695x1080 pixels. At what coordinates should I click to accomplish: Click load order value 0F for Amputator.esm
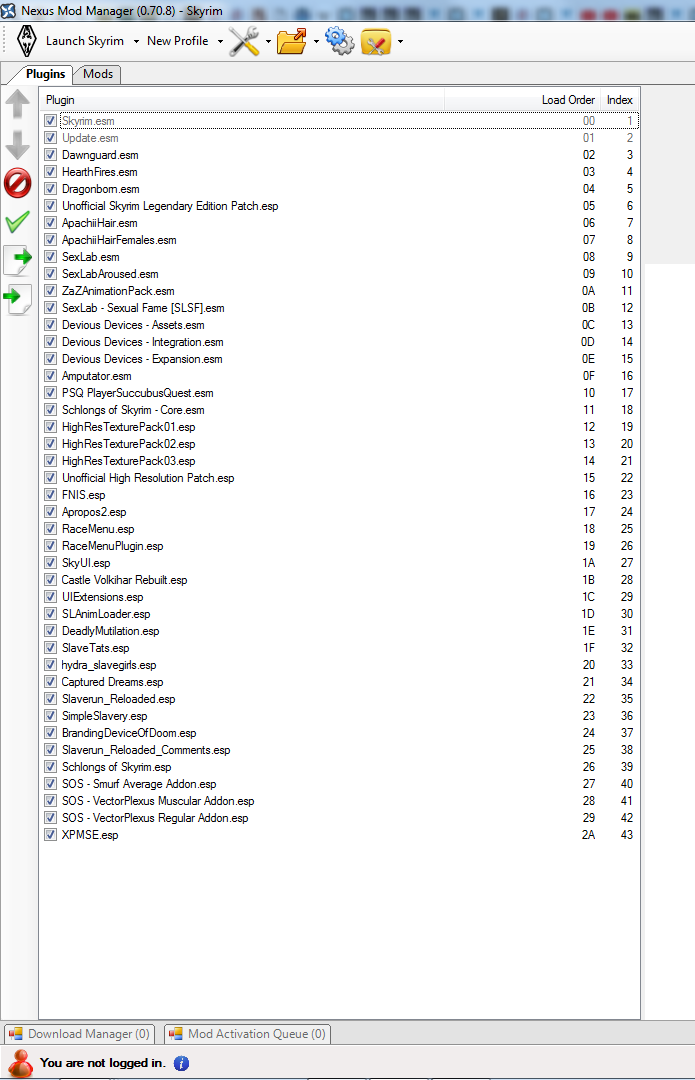point(588,376)
